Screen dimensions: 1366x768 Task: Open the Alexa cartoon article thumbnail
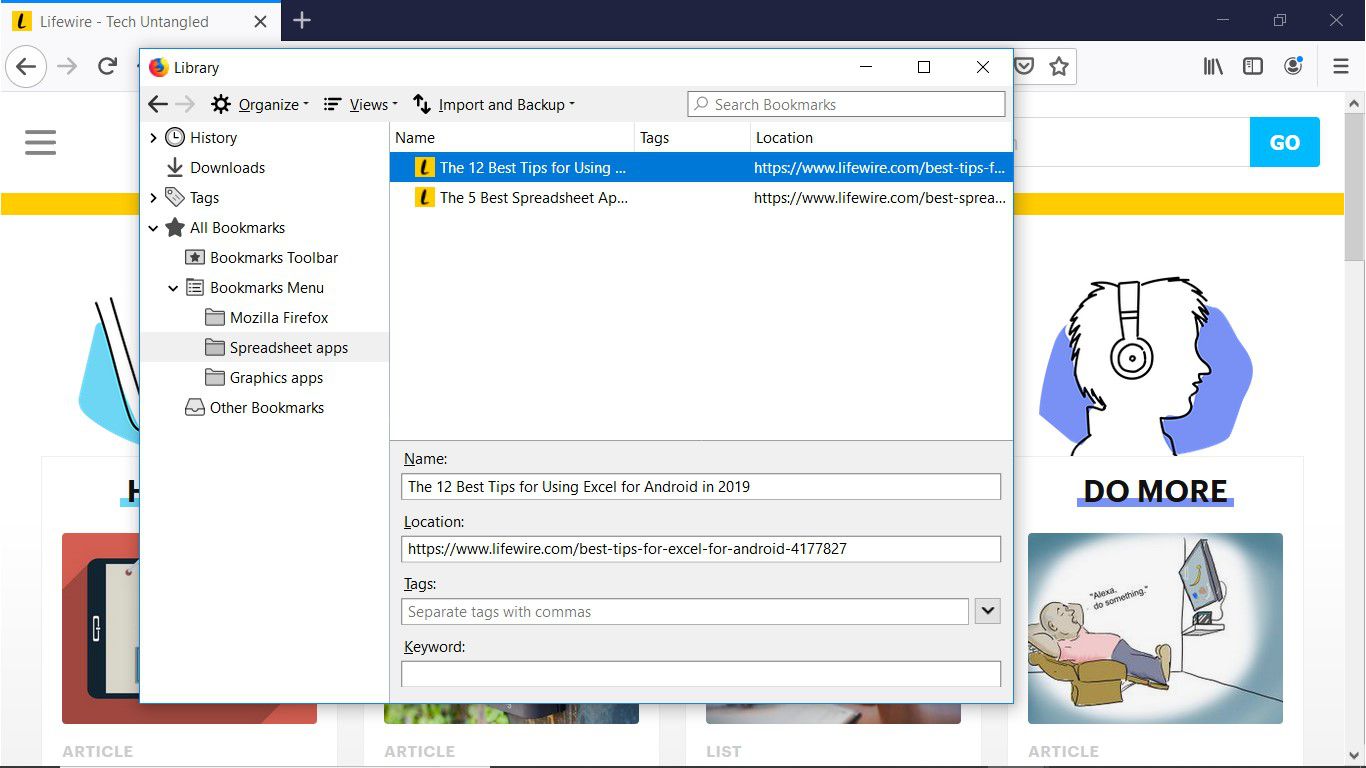coord(1155,628)
